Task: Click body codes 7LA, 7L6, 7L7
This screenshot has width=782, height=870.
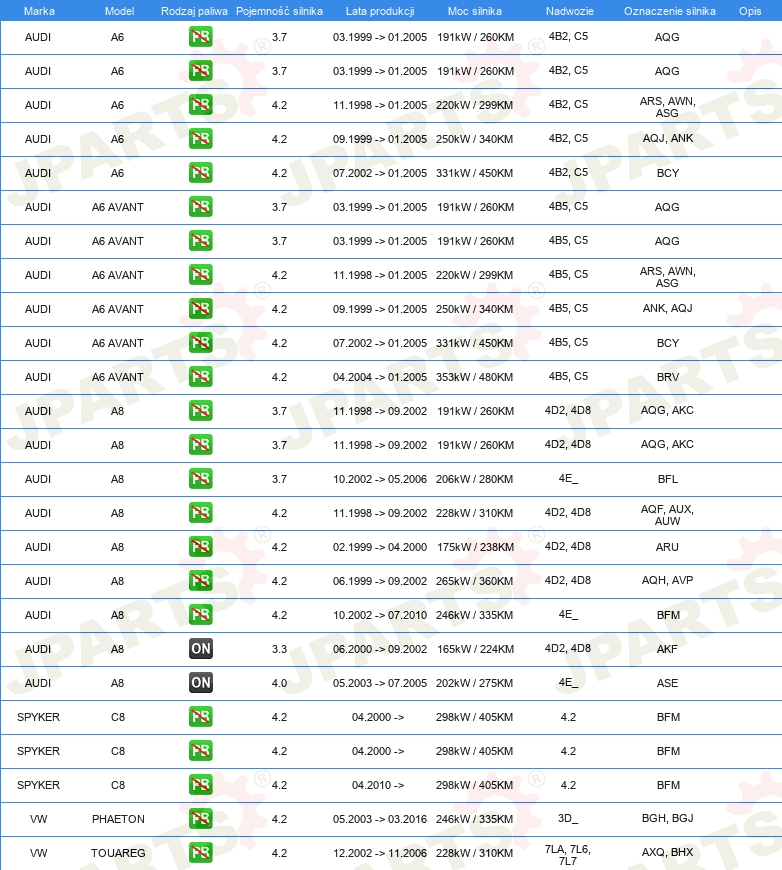Action: click(x=568, y=855)
